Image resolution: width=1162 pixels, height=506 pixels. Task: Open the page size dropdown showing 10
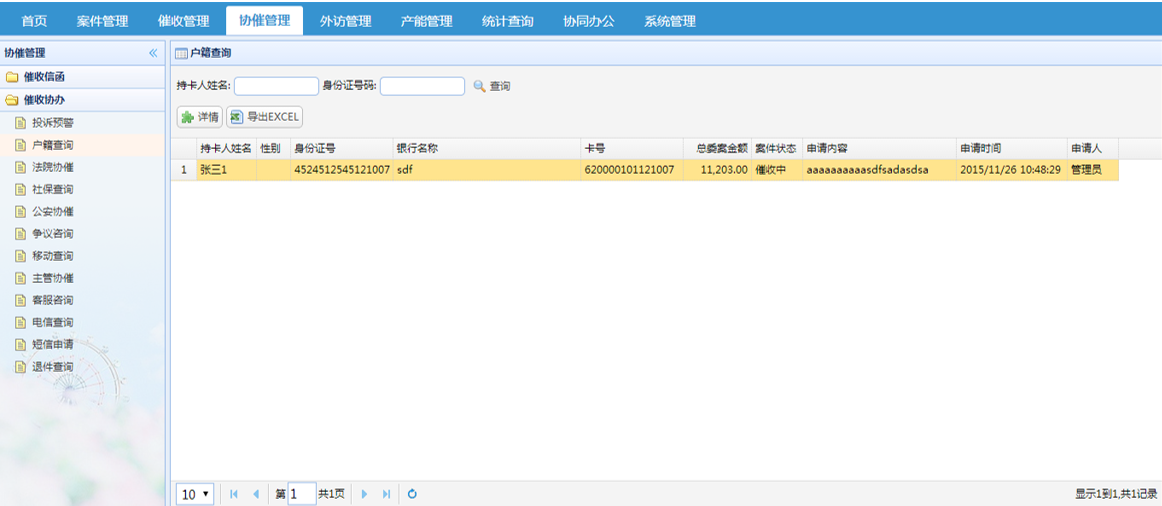[x=195, y=494]
